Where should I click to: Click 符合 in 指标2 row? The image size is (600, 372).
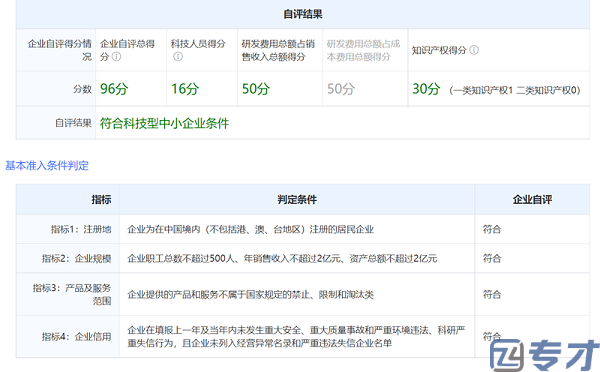tap(492, 258)
